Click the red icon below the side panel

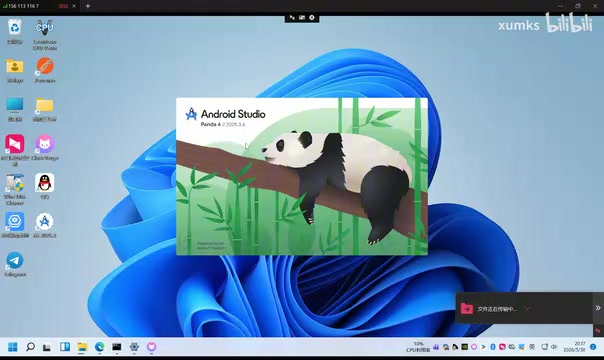[598, 331]
